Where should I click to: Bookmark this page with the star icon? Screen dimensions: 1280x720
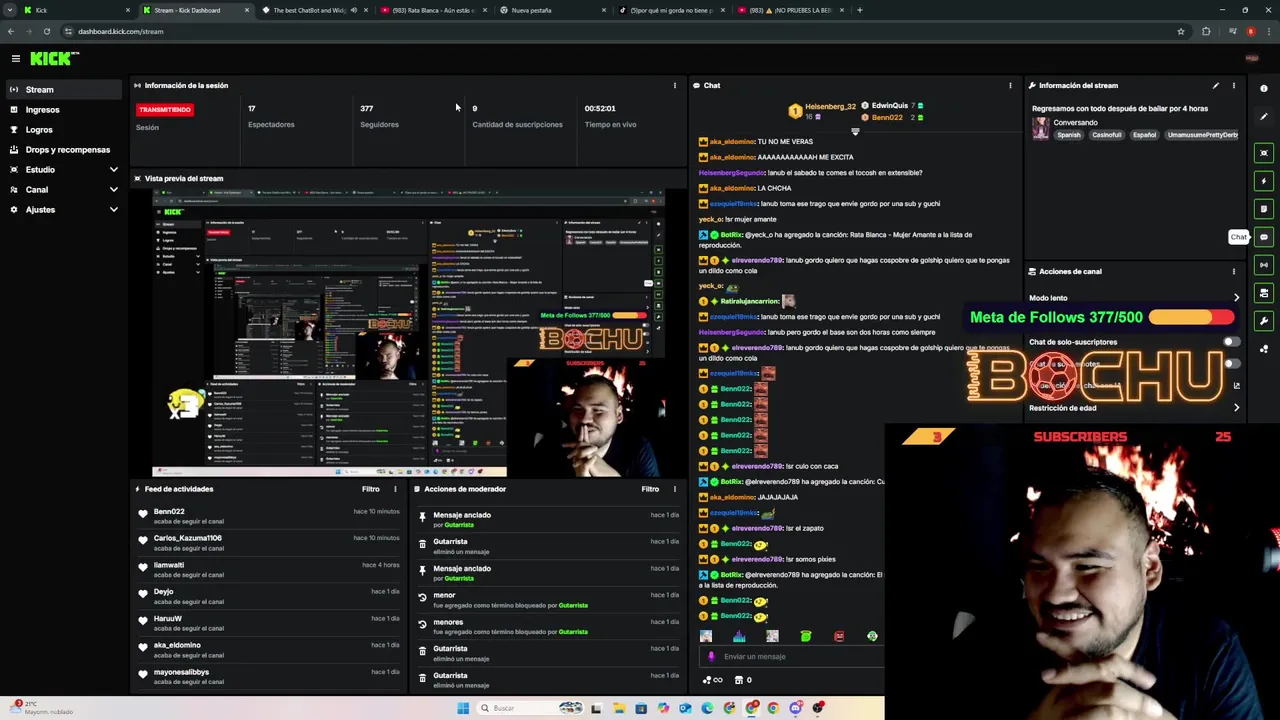pyautogui.click(x=1181, y=31)
